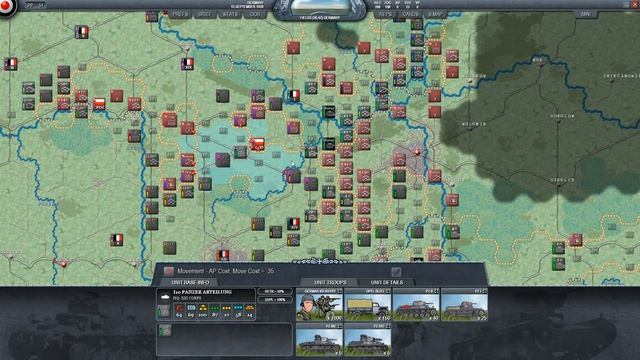
Task: Click the checkmark confirm button on movement bar
Action: pos(396,271)
